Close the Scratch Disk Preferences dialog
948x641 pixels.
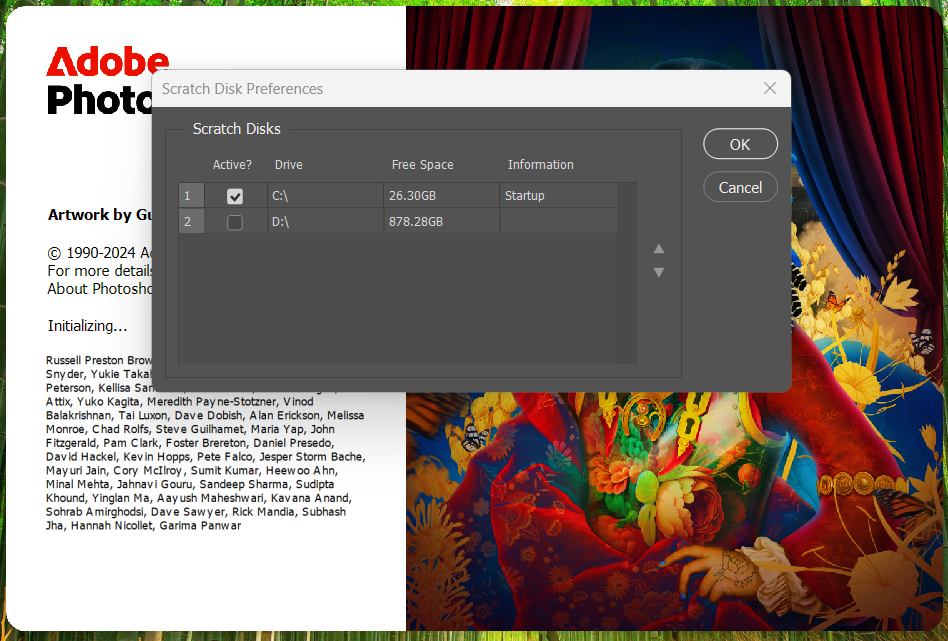pyautogui.click(x=770, y=88)
